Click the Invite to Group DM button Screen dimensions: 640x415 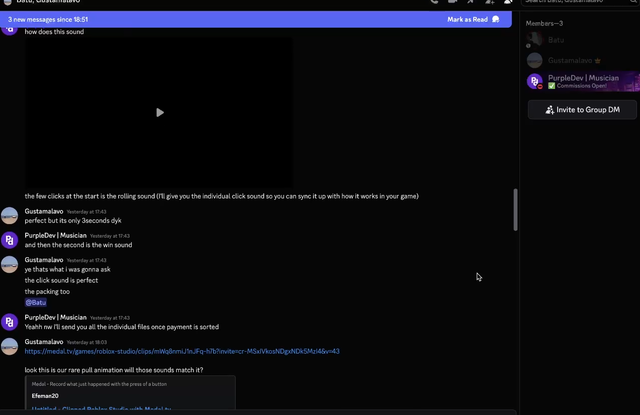582,110
